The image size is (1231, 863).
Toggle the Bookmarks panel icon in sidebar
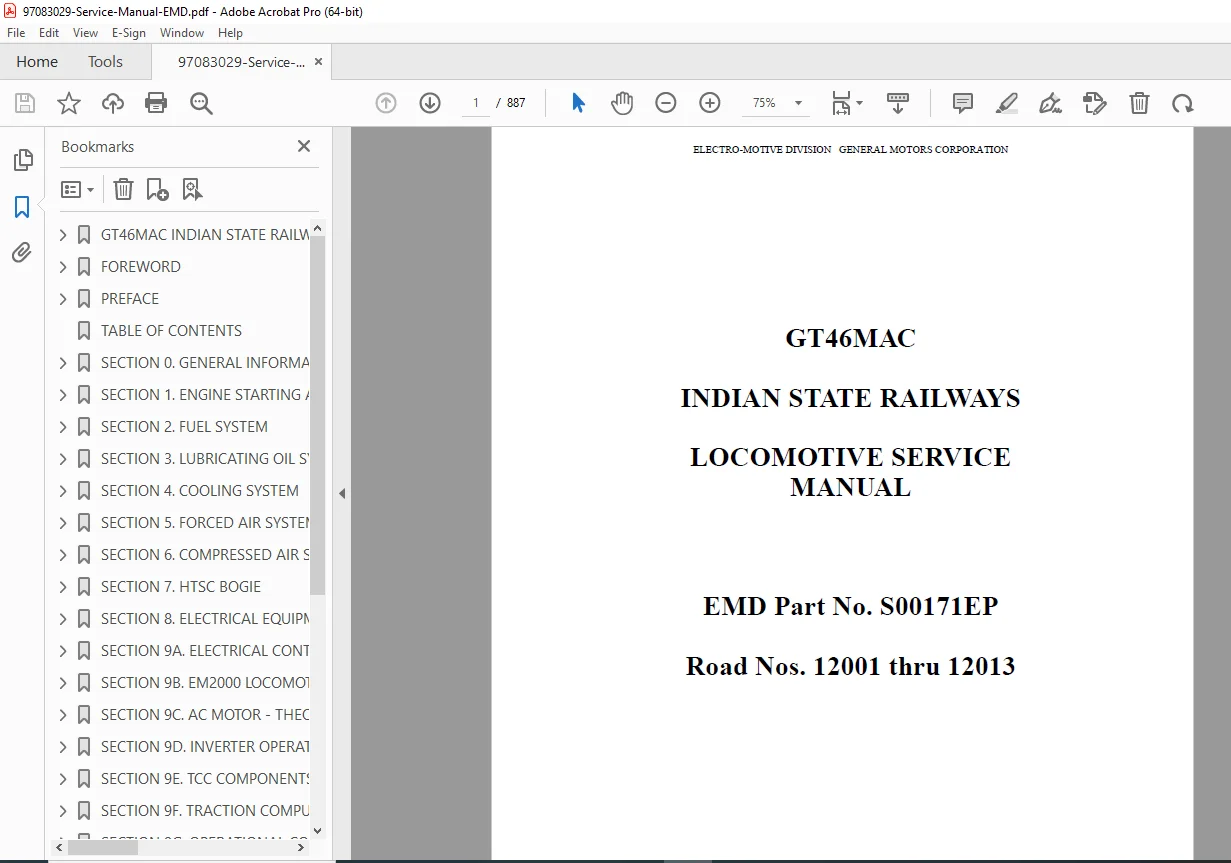coord(22,207)
